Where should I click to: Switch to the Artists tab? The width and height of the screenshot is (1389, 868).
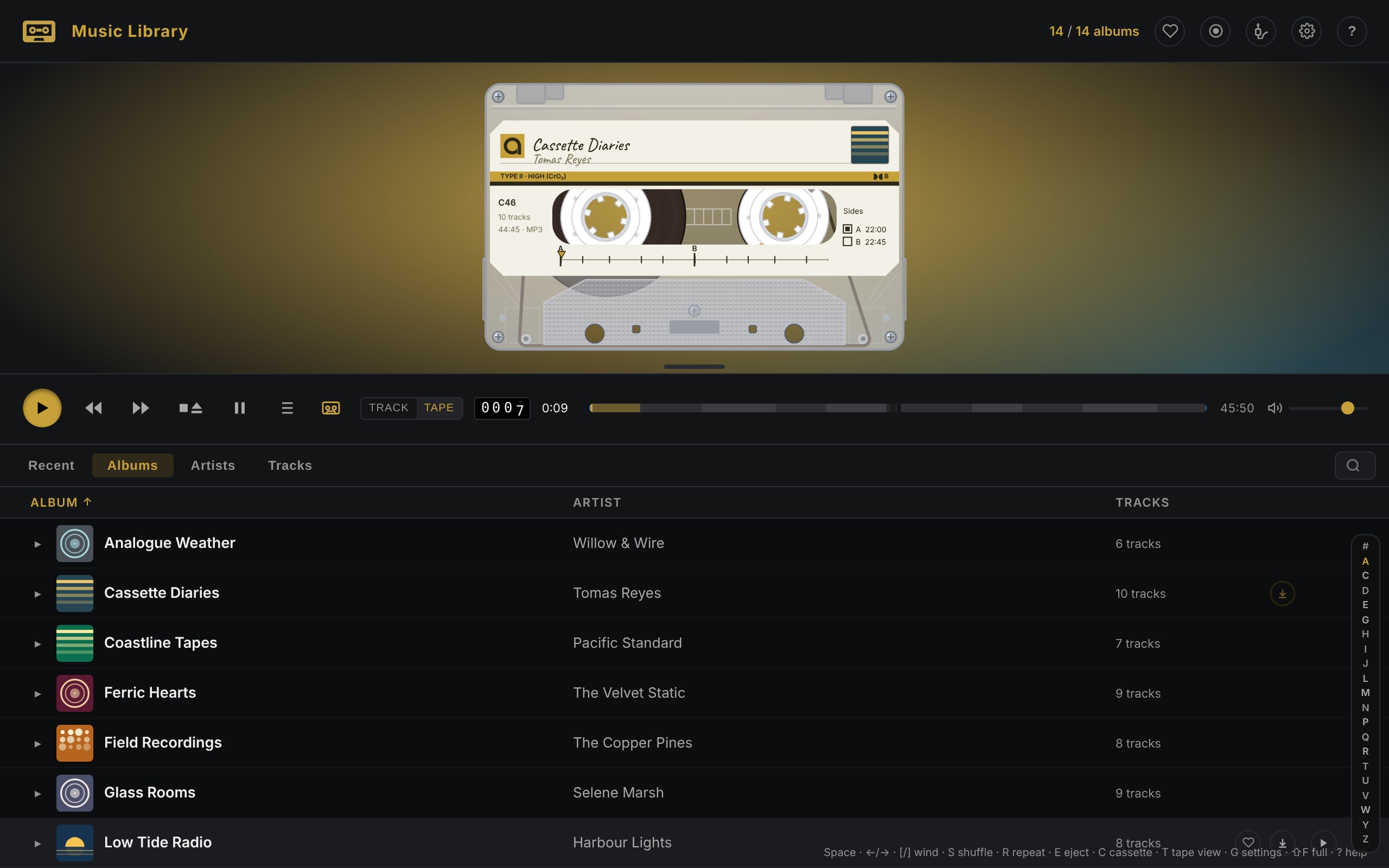click(x=213, y=465)
